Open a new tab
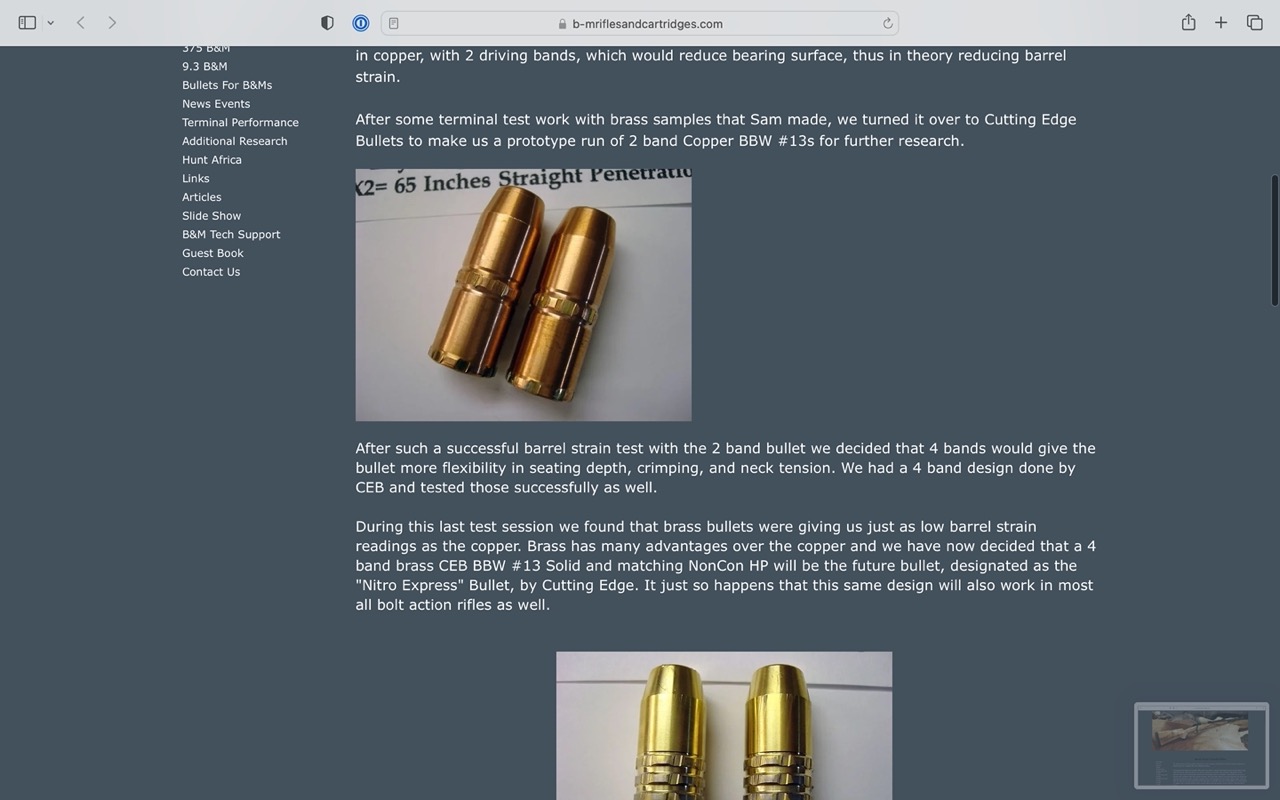 [1221, 23]
